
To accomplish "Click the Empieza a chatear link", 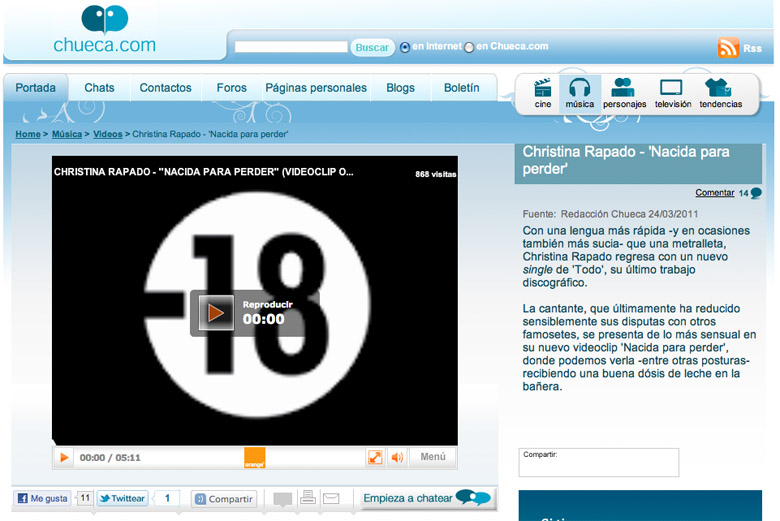I will [408, 498].
